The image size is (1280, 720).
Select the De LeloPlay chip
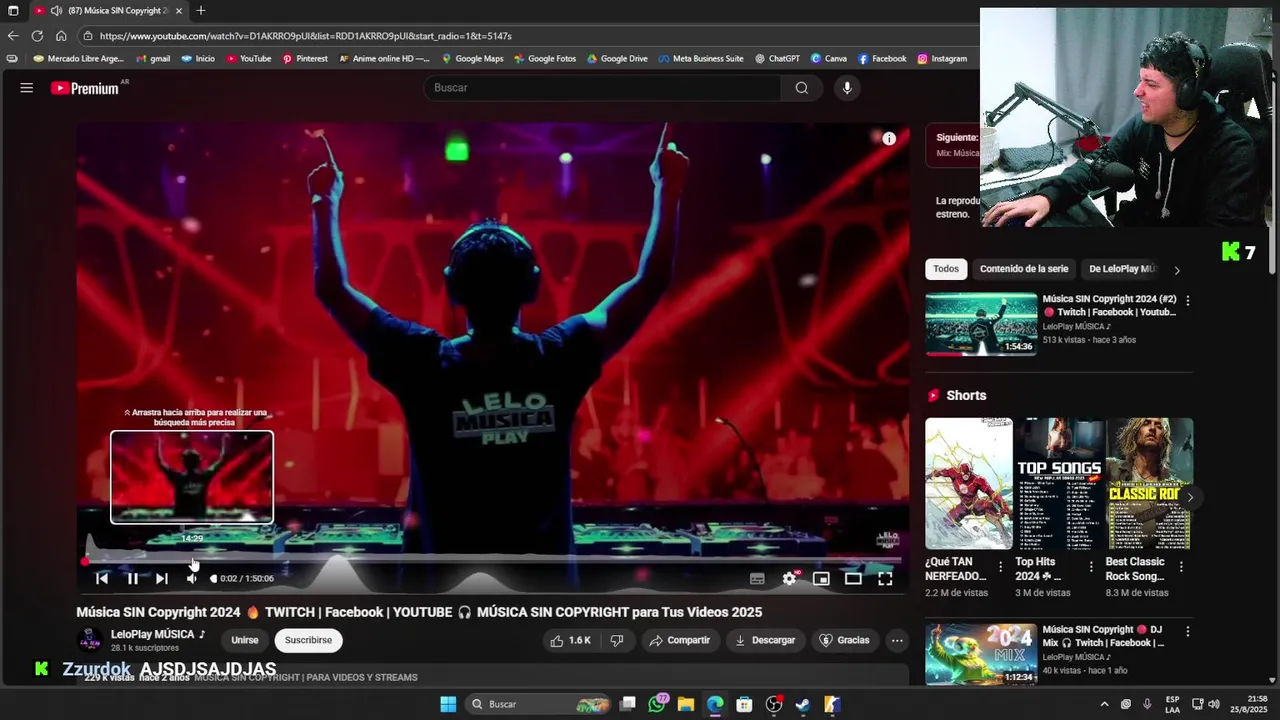[x=1121, y=269]
